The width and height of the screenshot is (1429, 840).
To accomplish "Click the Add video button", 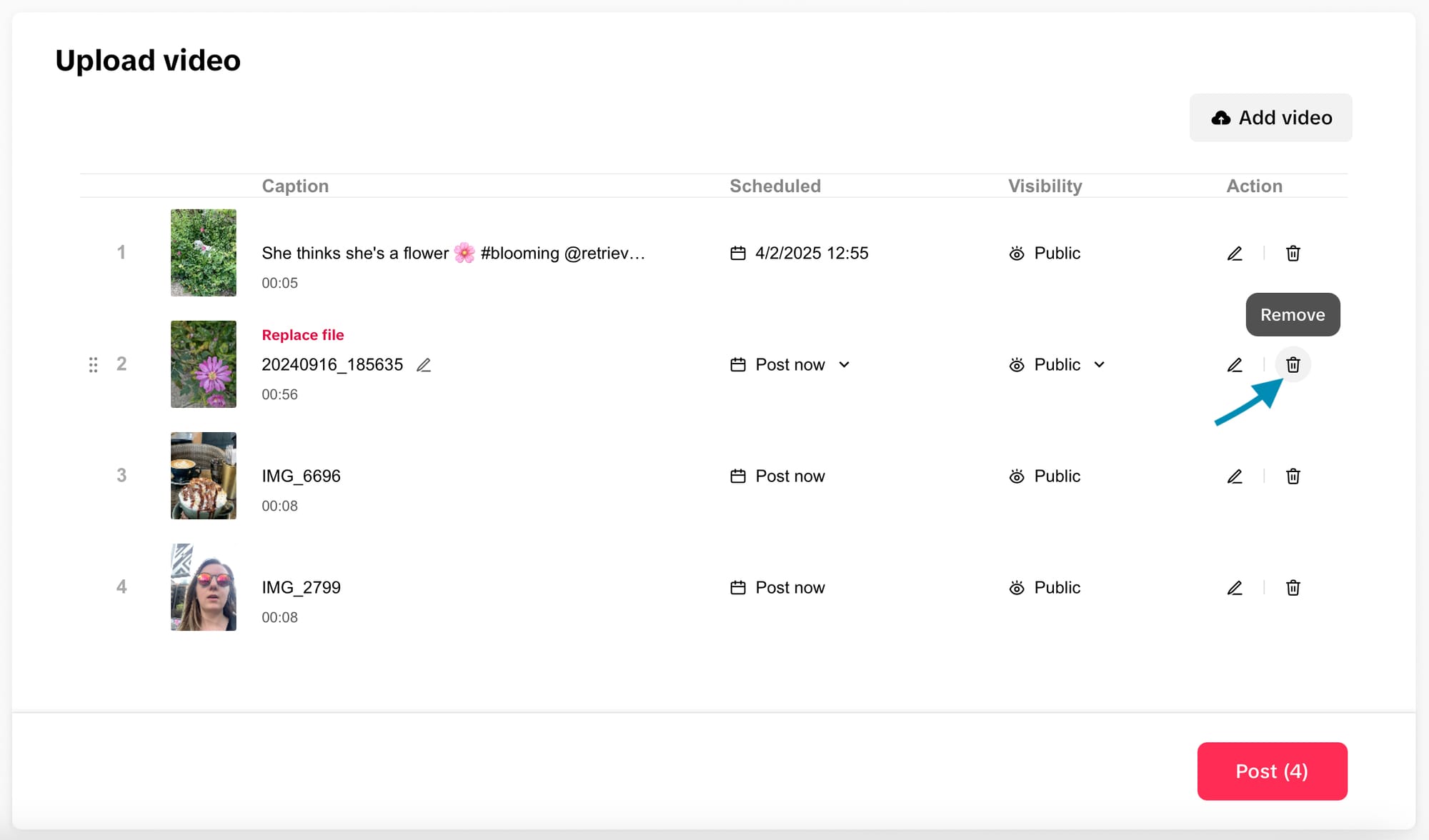I will tap(1270, 118).
